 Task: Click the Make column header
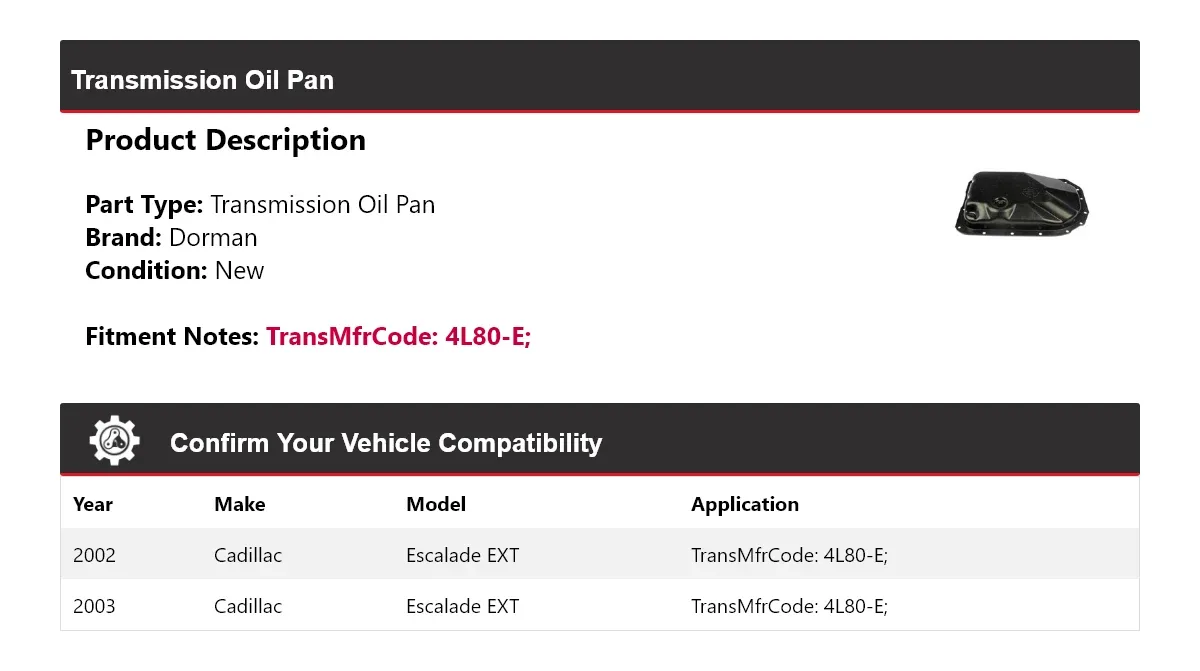click(240, 504)
